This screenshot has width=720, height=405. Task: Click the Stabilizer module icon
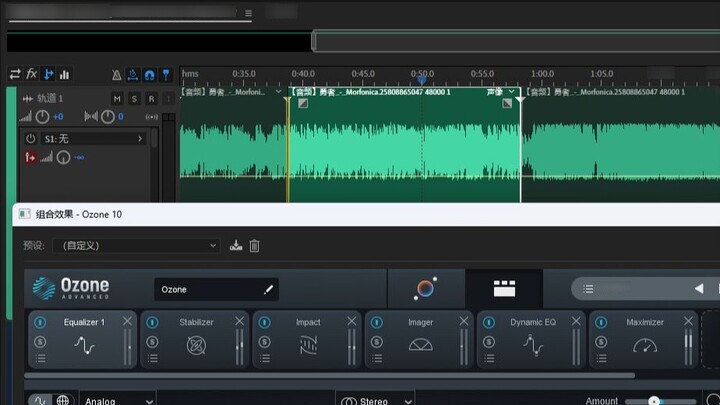(196, 346)
